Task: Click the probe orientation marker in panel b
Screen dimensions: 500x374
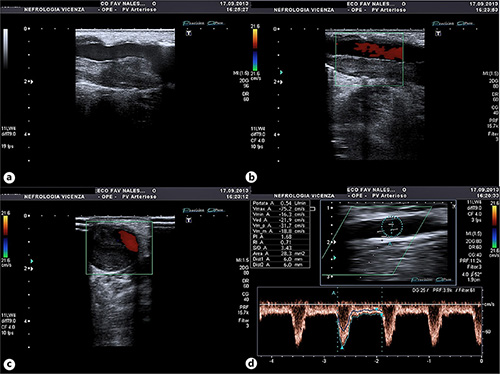Action: (438, 33)
